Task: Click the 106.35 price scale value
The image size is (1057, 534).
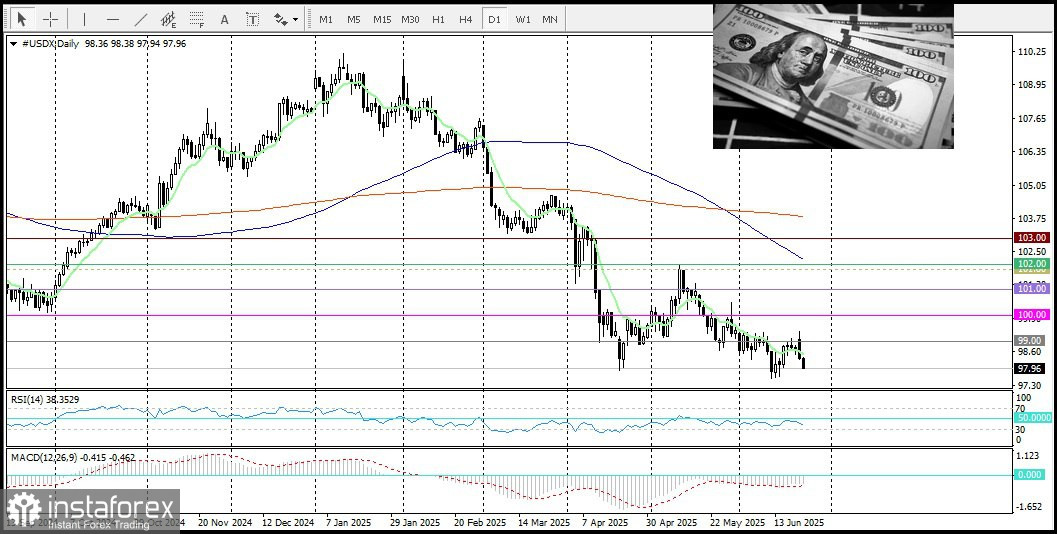Action: coord(1032,152)
